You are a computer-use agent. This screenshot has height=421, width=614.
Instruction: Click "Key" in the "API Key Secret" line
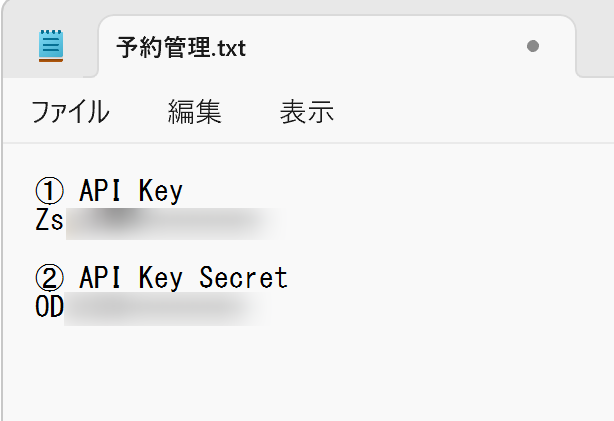(x=161, y=277)
